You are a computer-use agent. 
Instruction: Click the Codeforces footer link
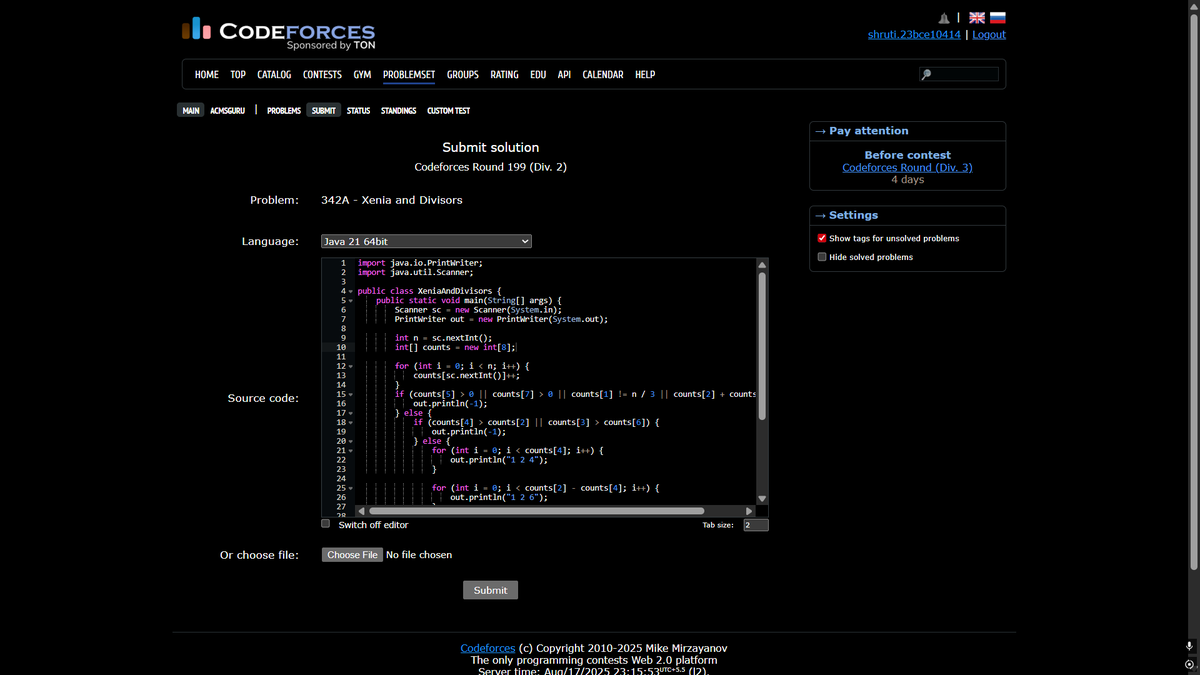point(488,649)
